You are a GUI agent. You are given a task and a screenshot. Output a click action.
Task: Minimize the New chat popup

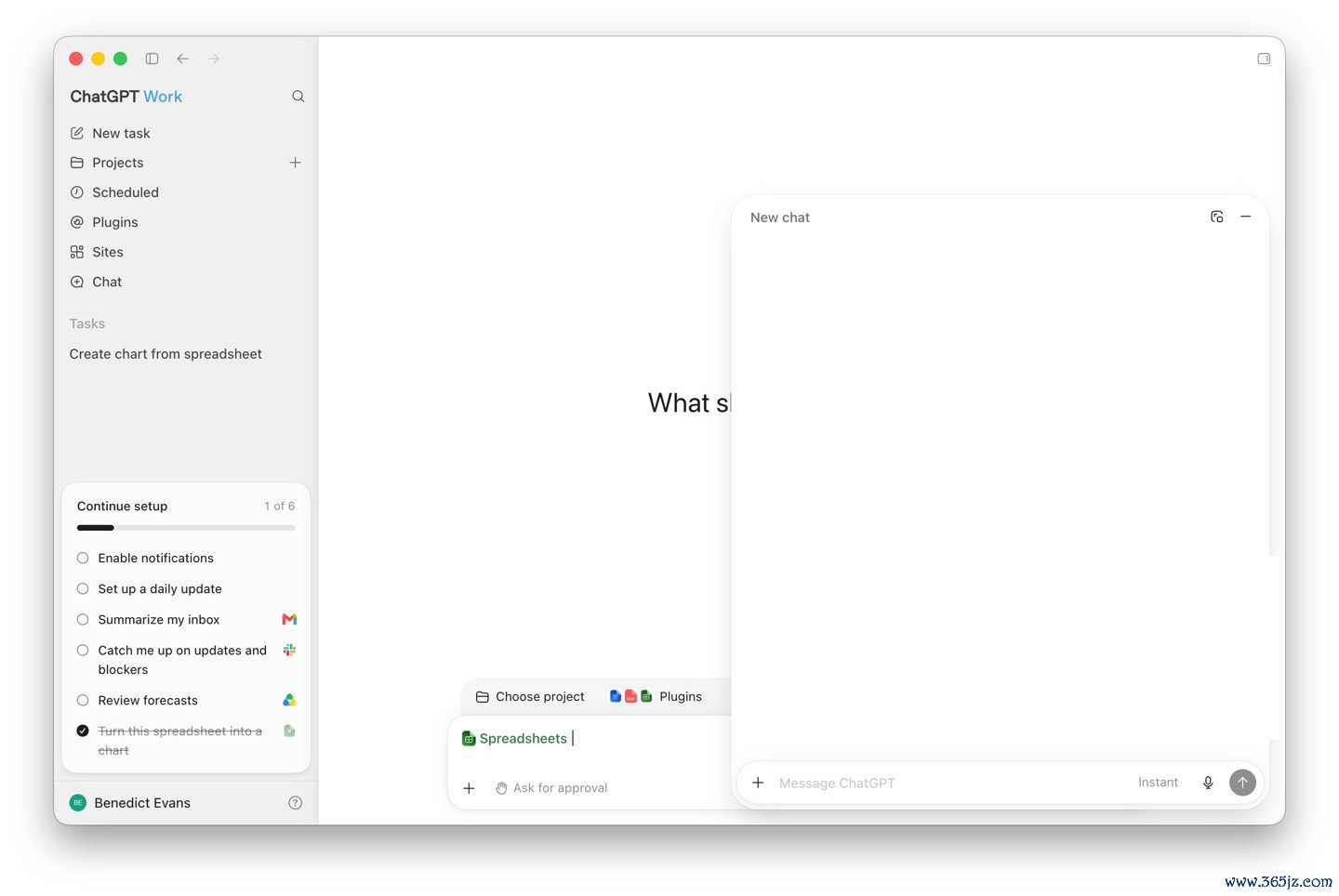click(x=1246, y=217)
